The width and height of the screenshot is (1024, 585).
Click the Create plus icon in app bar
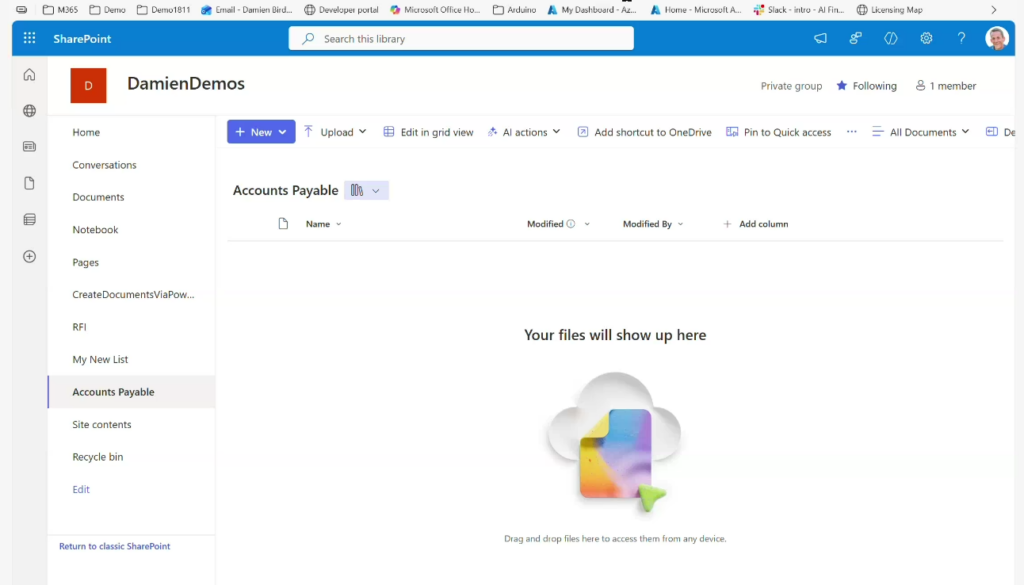coord(29,256)
